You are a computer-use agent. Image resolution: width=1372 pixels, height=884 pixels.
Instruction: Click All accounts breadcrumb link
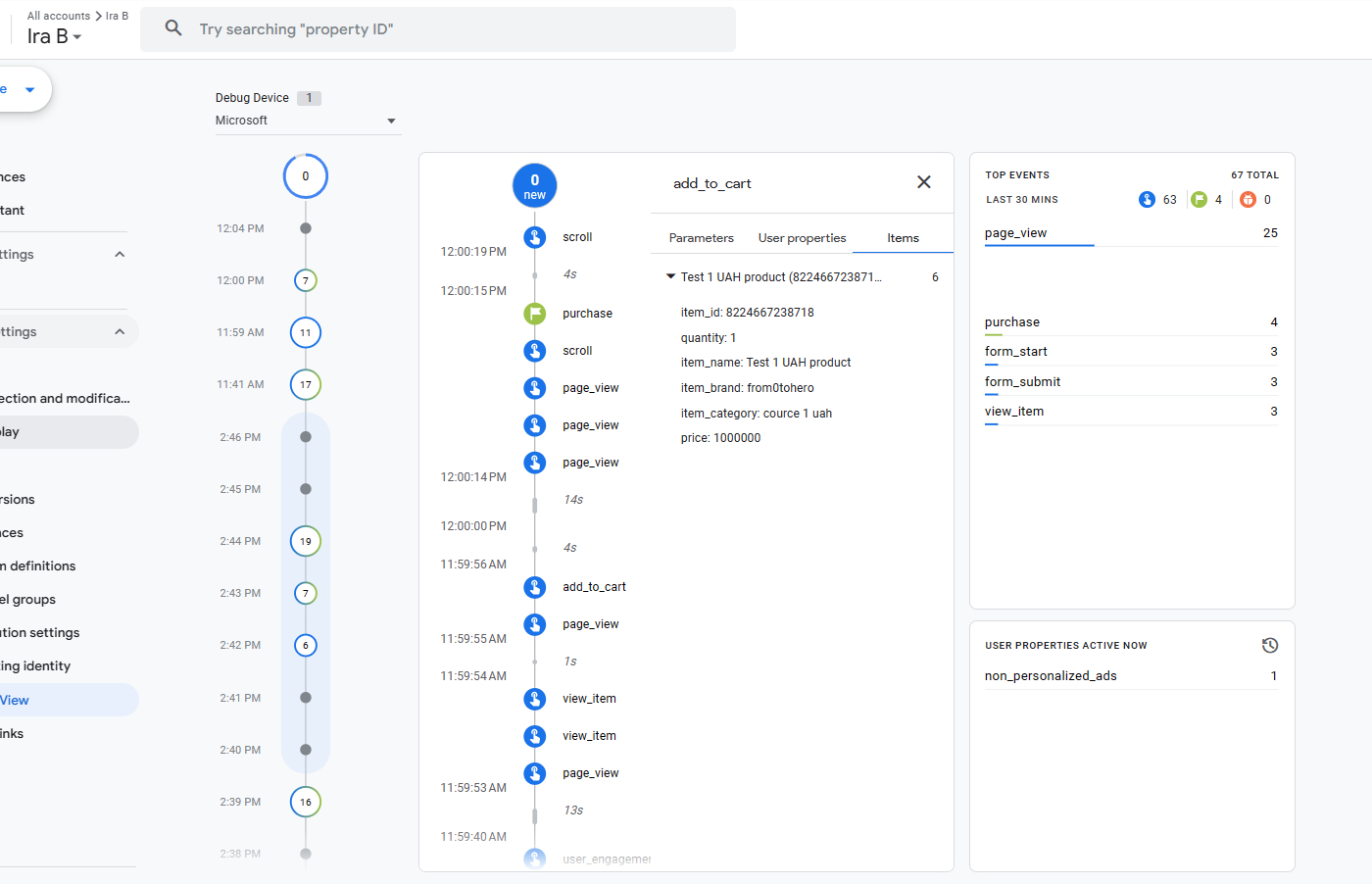click(x=59, y=16)
